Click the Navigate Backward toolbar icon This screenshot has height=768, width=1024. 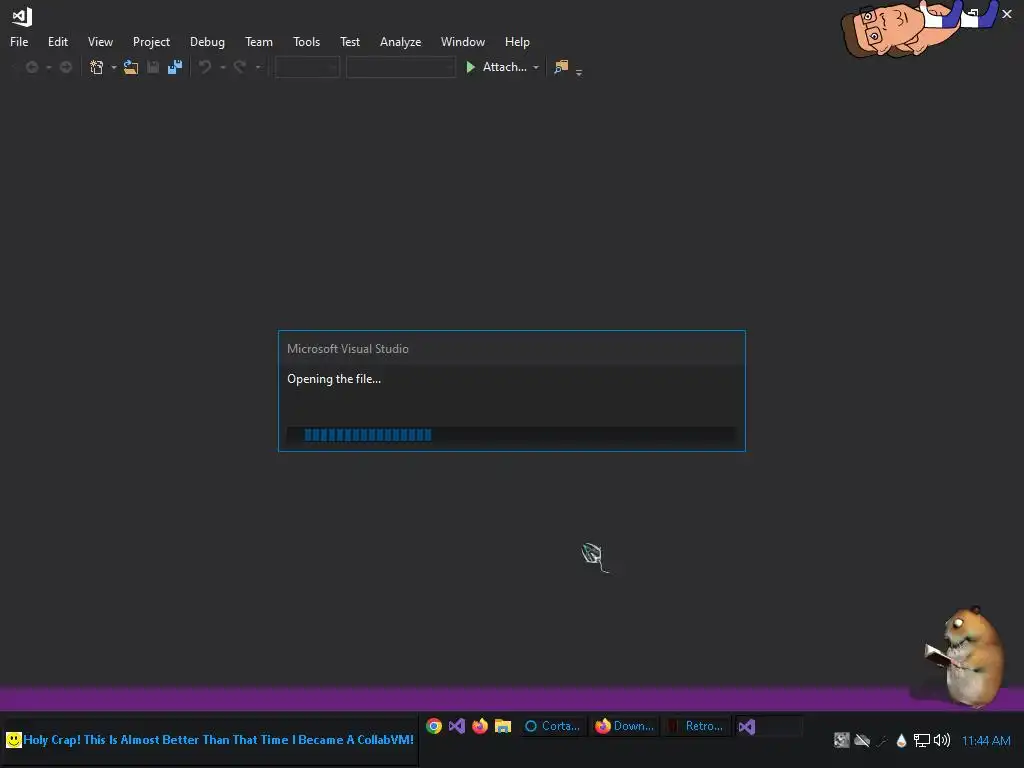pyautogui.click(x=31, y=67)
